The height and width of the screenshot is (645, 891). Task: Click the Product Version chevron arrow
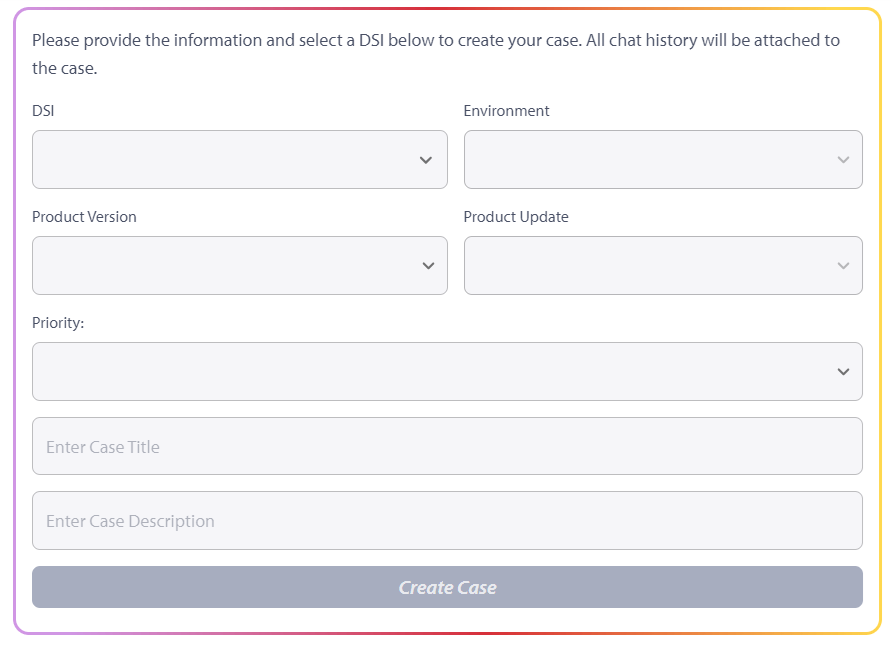[428, 266]
